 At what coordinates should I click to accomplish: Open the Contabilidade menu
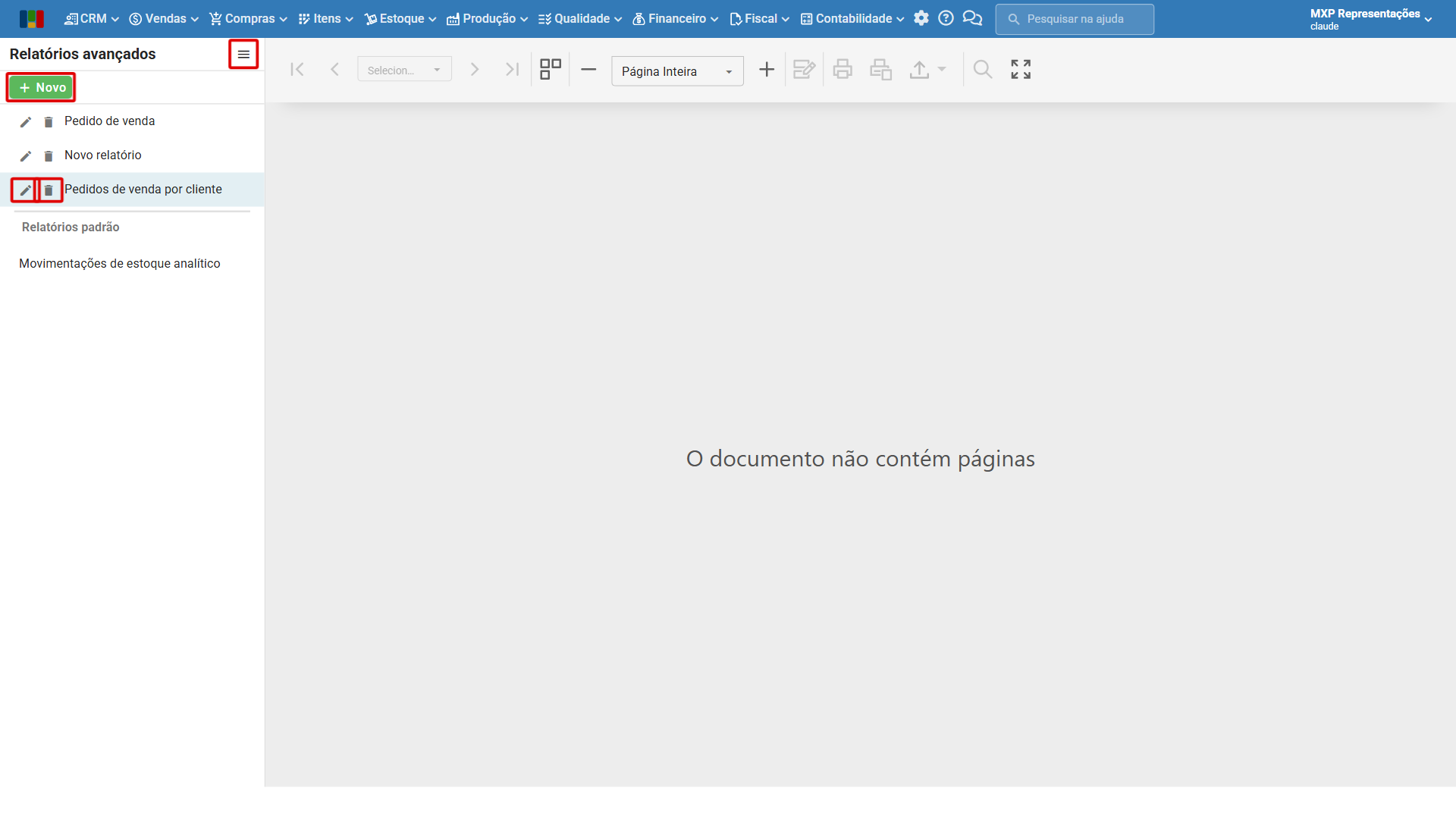point(852,19)
